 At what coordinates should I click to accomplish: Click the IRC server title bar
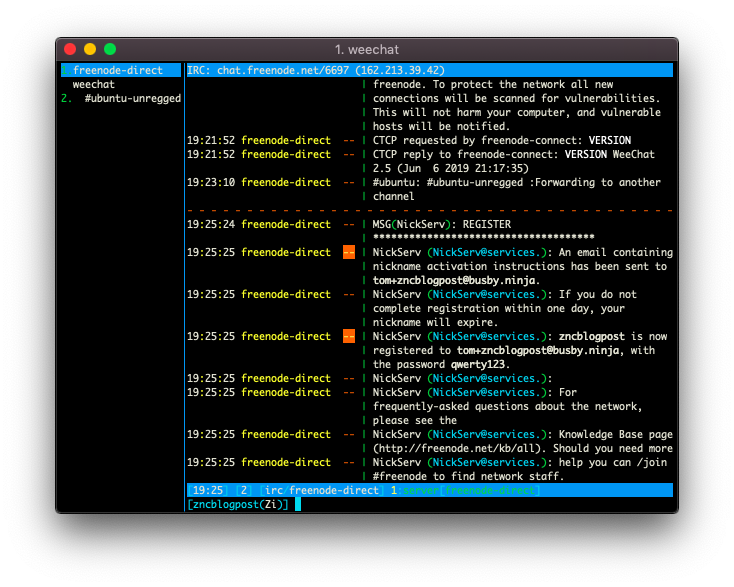pos(430,70)
